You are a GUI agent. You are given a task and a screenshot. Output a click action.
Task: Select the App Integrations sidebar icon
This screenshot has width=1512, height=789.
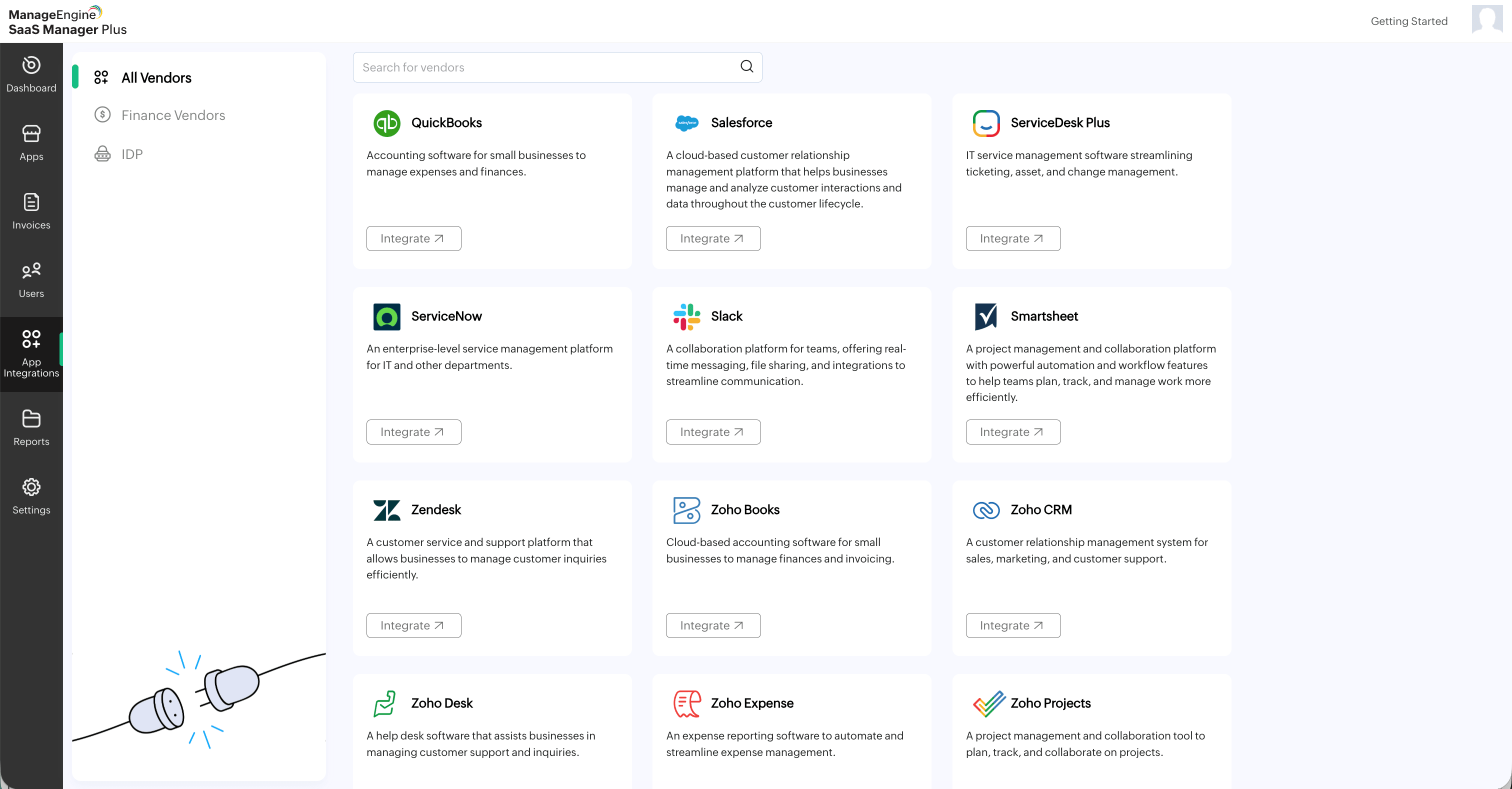tap(31, 338)
